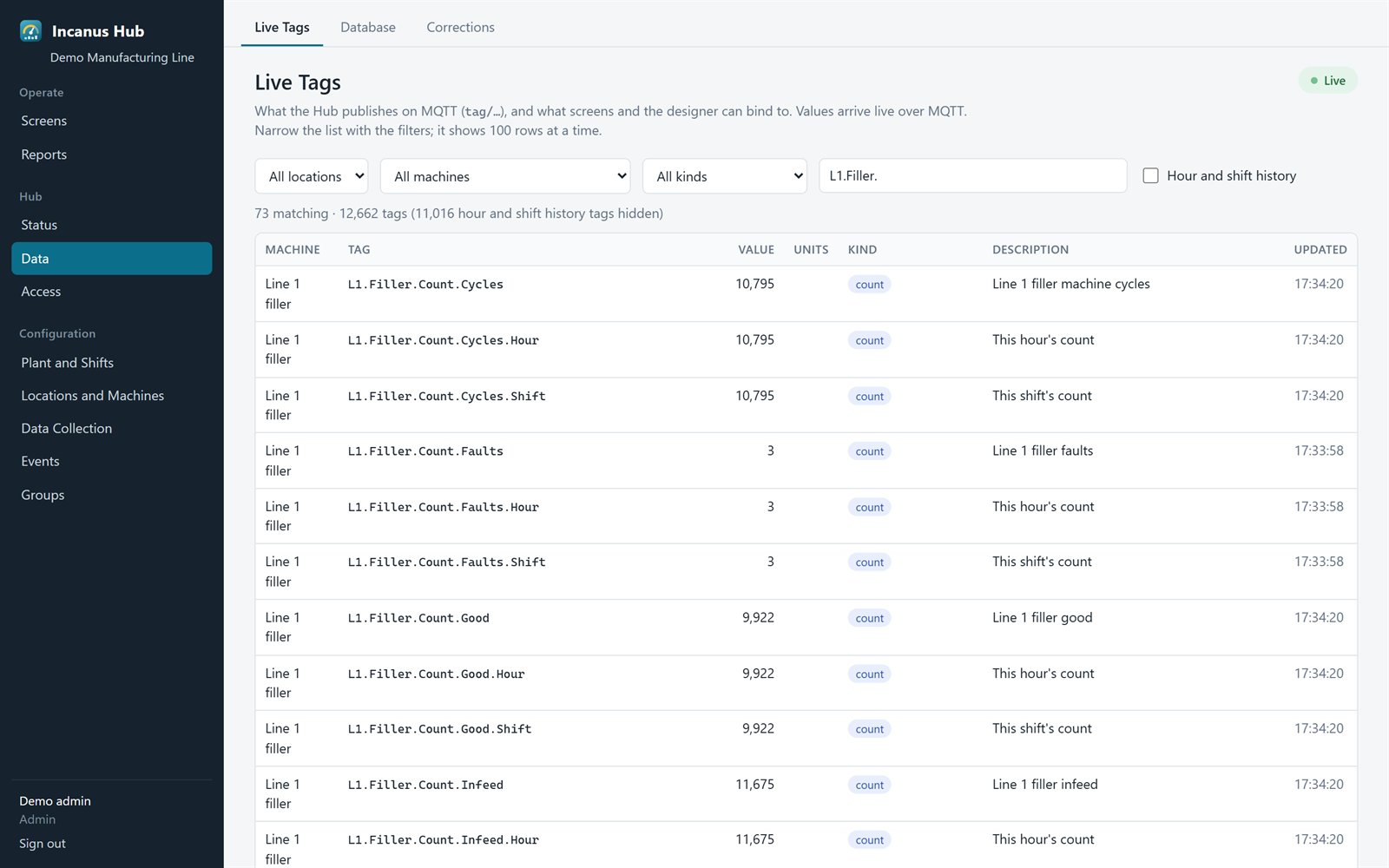1389x868 pixels.
Task: Open Locations and Machines configuration
Action: 111,396
